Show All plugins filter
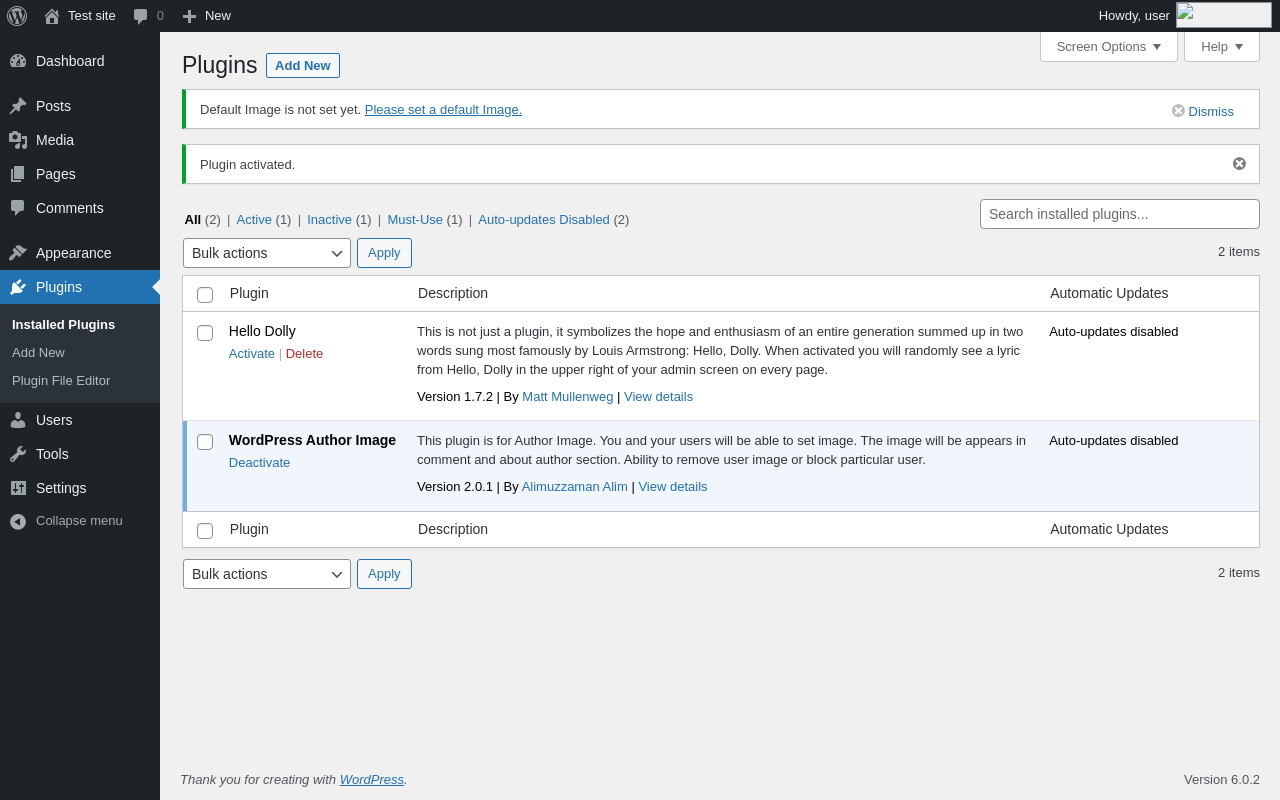The image size is (1280, 800). (193, 219)
